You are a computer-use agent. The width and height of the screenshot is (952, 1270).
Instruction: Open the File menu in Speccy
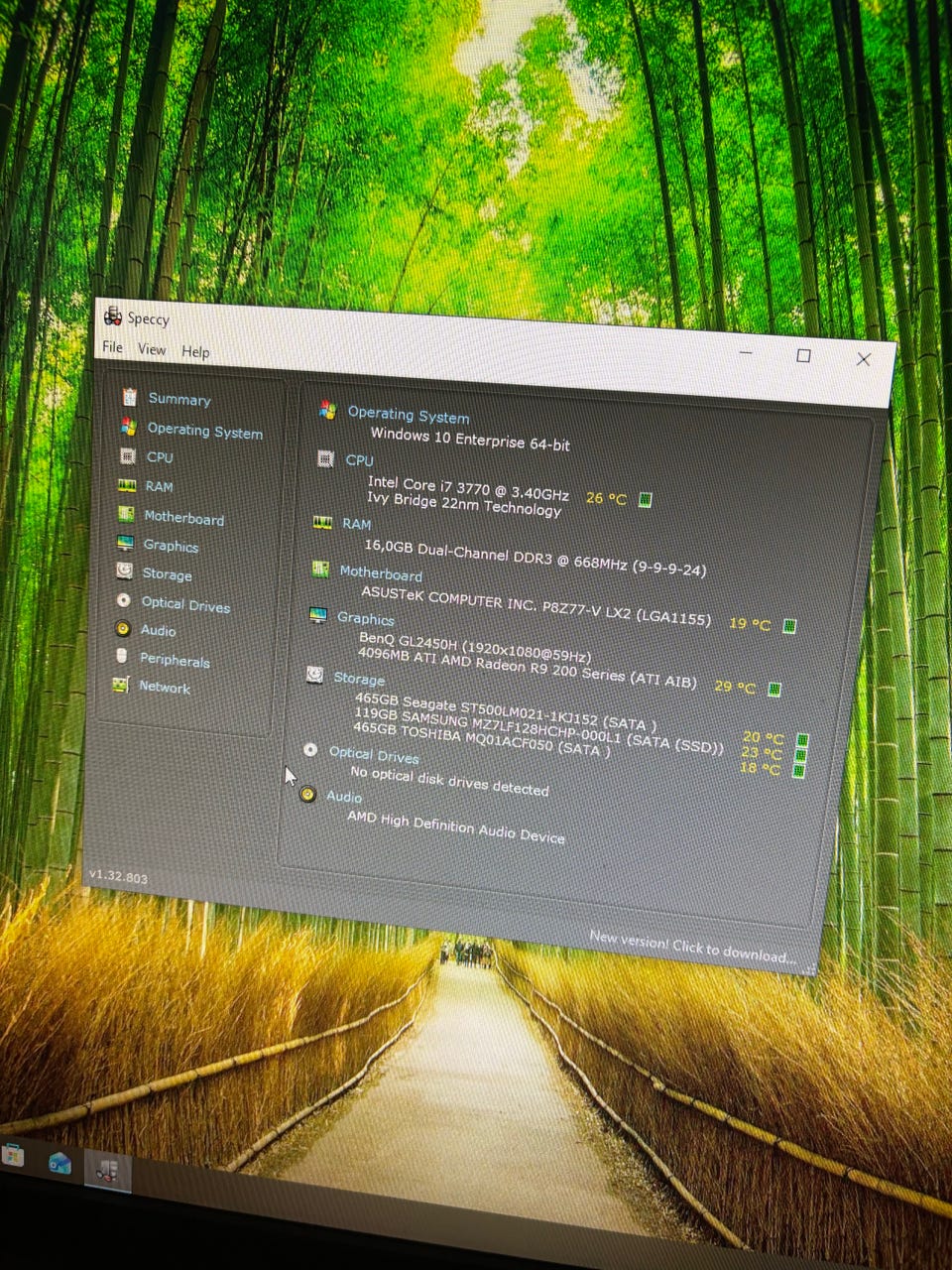[113, 347]
